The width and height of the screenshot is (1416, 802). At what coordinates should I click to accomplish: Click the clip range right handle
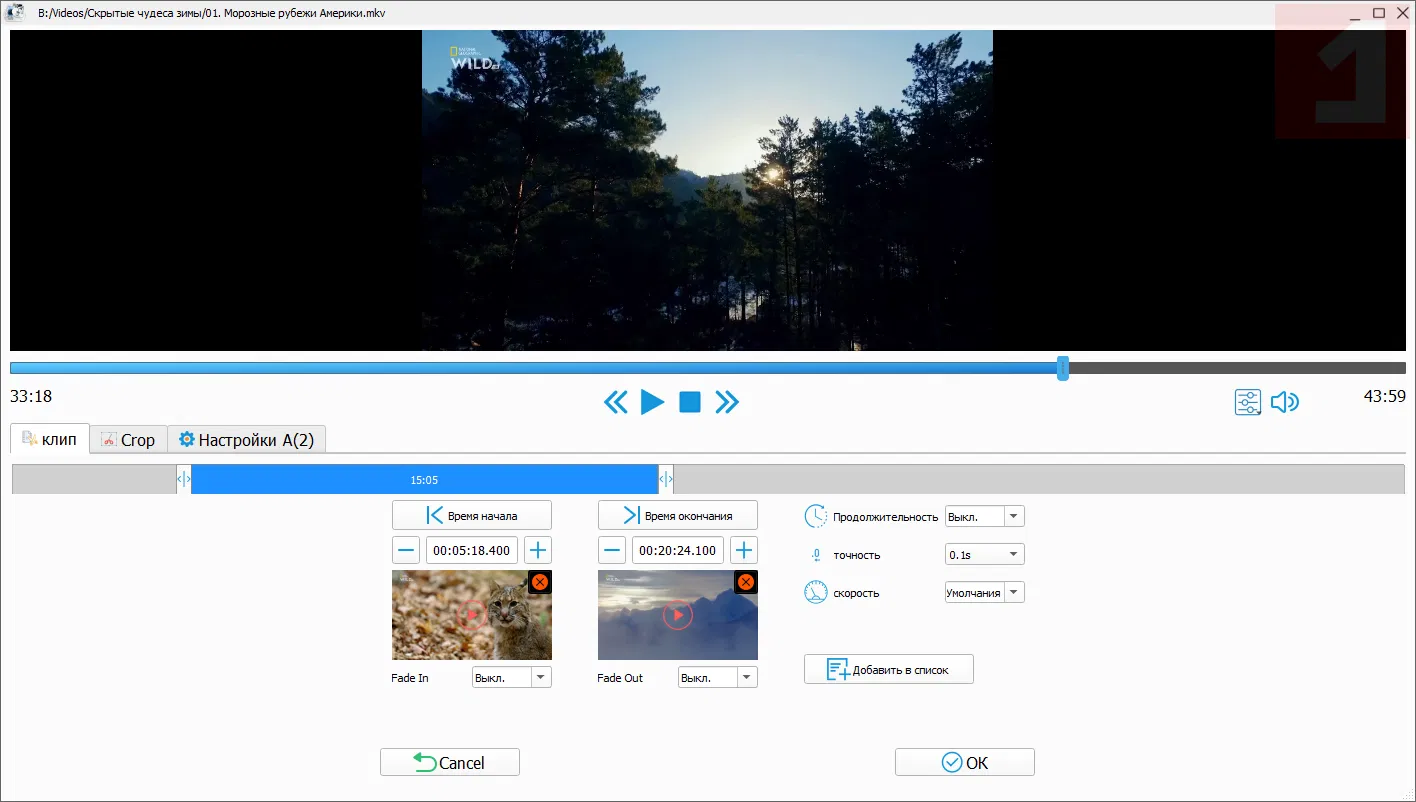[666, 480]
